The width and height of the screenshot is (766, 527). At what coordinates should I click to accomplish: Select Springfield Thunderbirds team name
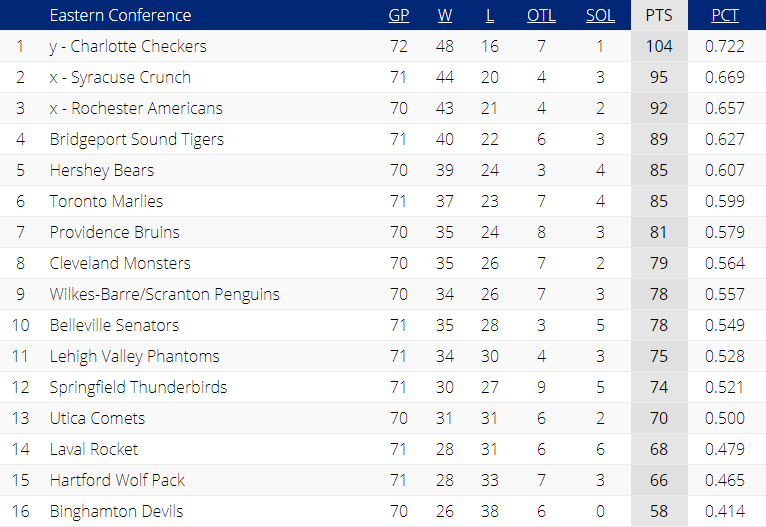coord(138,387)
